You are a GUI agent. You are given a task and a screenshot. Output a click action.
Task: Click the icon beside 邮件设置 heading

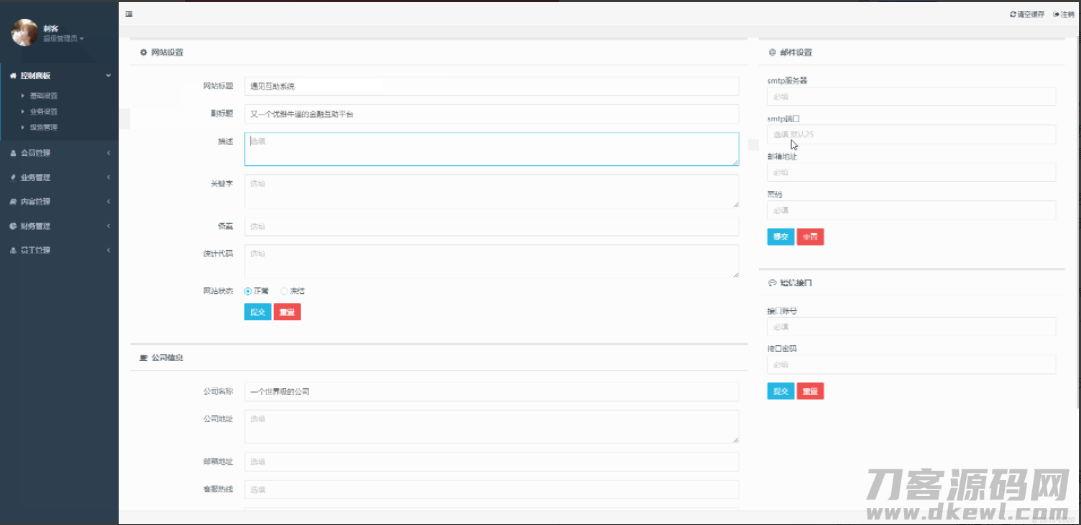coord(772,52)
